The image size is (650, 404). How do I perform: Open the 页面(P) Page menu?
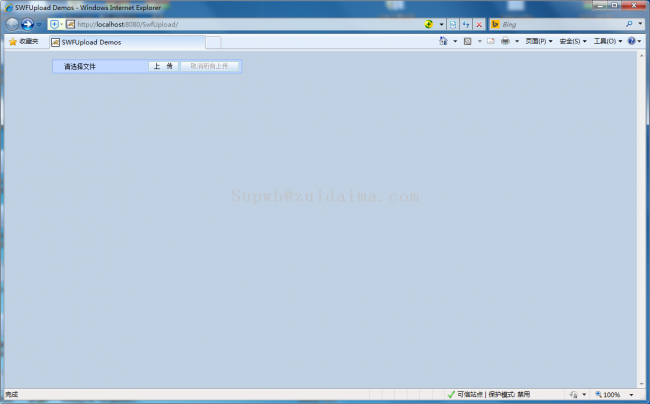[x=538, y=42]
